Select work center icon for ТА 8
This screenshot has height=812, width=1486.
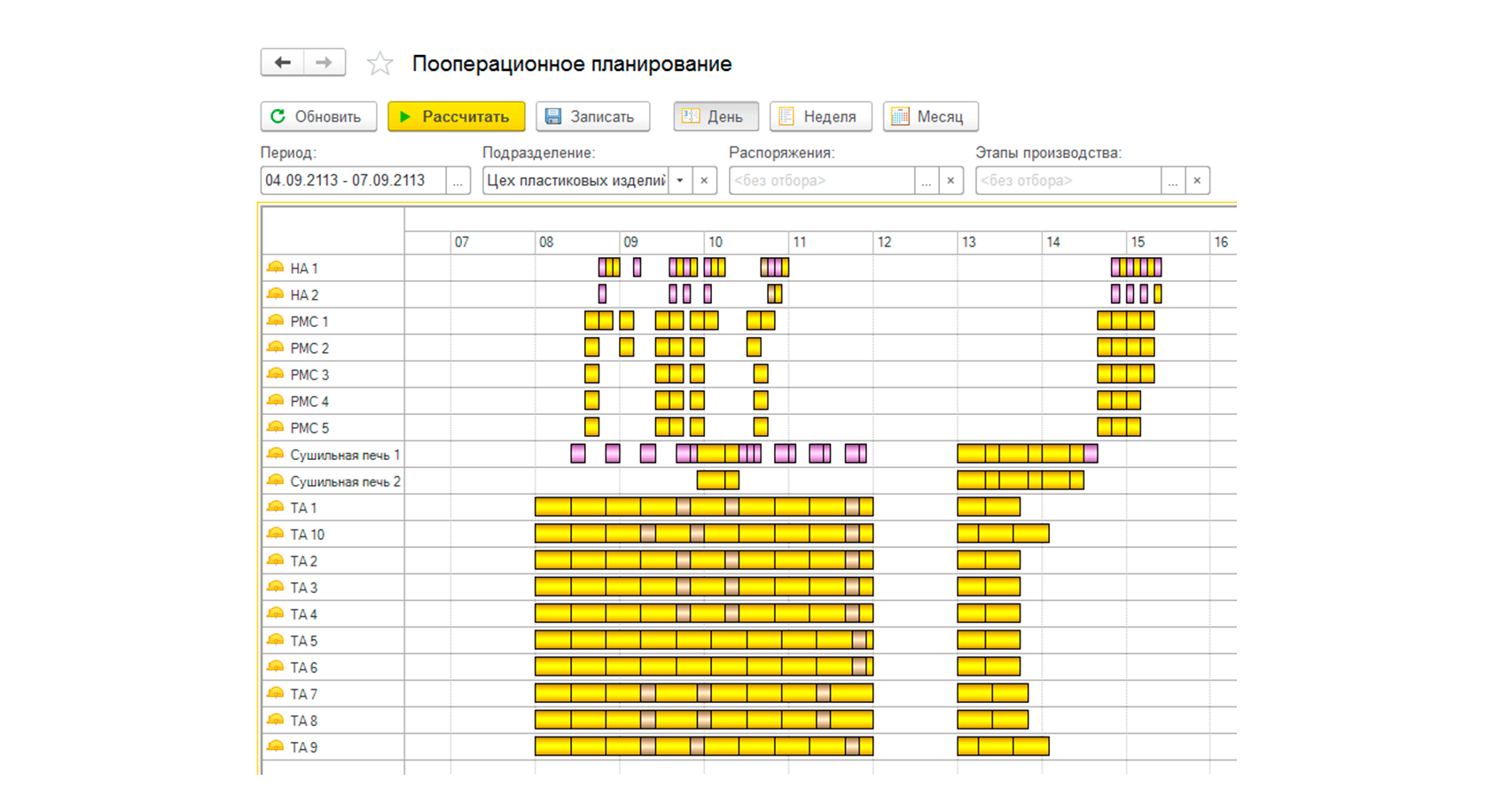click(x=276, y=719)
